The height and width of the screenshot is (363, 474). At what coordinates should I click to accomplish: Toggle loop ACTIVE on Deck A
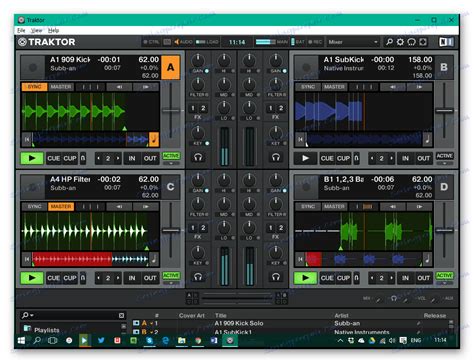coord(171,156)
